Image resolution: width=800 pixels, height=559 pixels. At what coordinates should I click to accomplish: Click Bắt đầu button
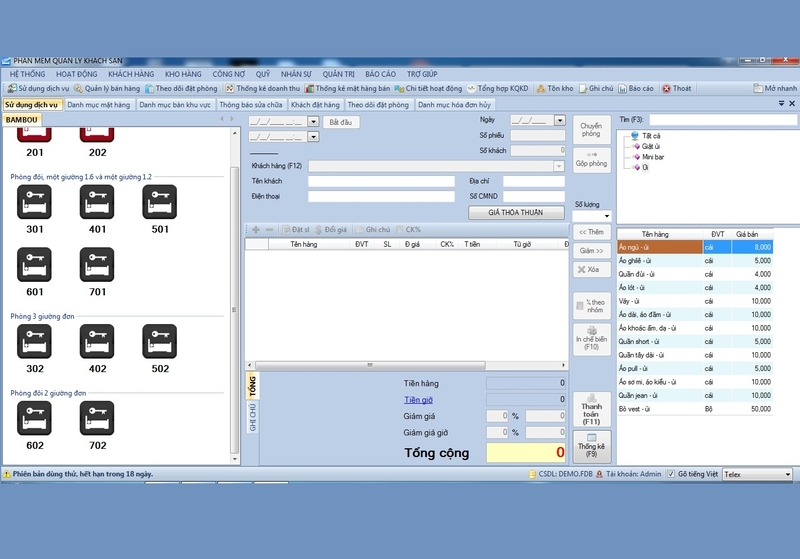point(340,122)
